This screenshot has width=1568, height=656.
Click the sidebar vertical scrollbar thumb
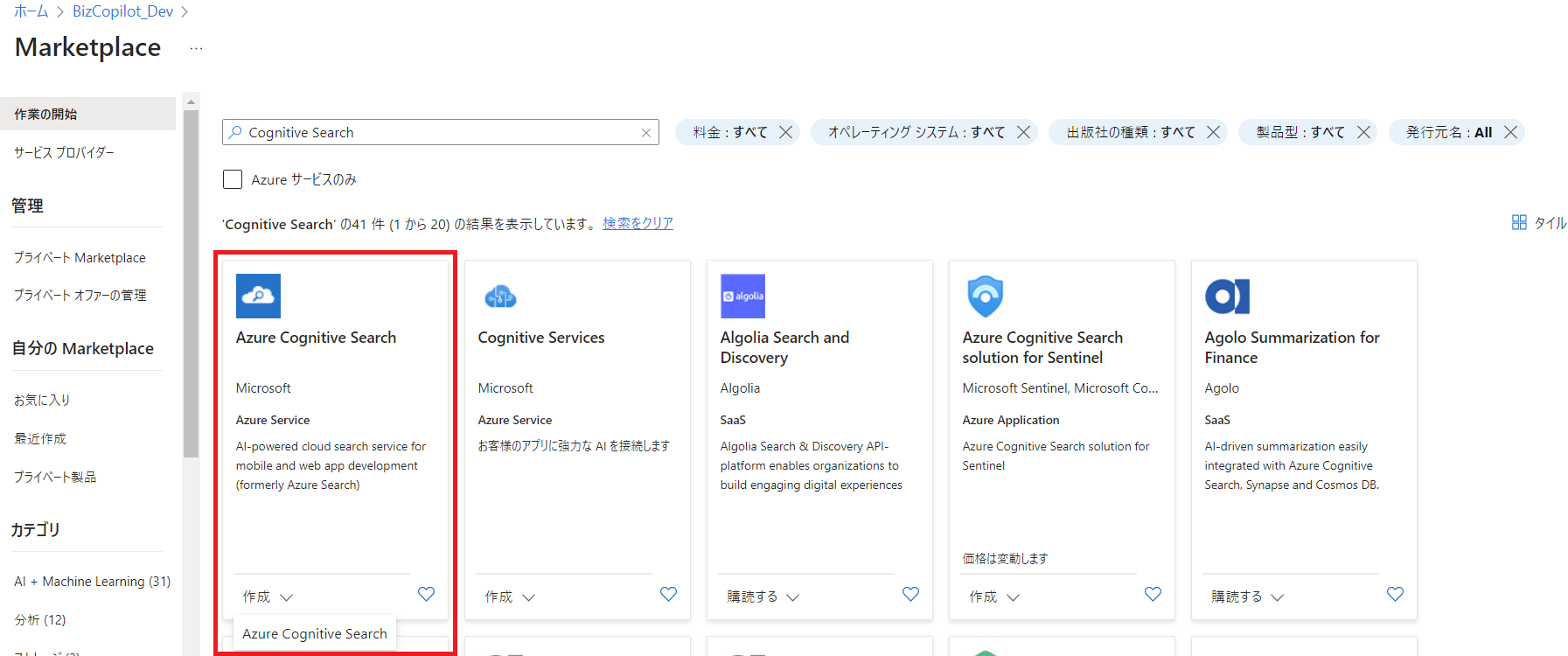pos(191,284)
